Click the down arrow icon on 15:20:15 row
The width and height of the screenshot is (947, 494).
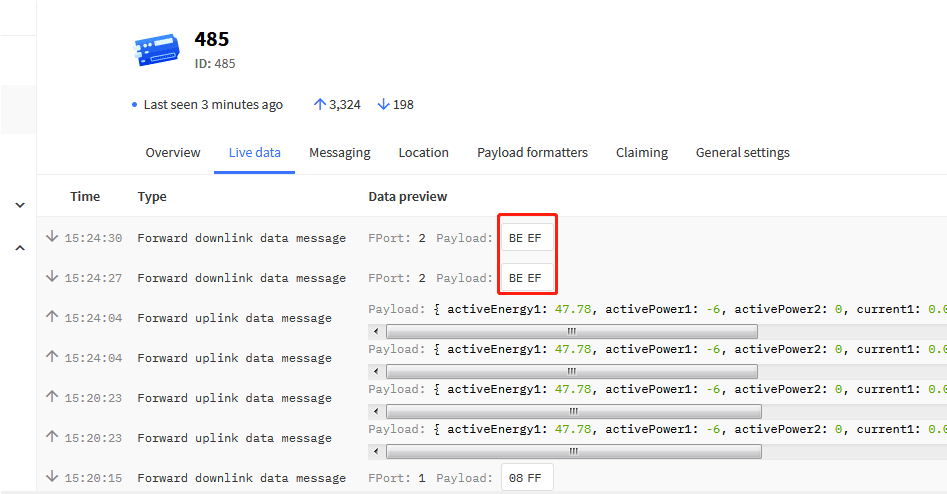pyautogui.click(x=52, y=476)
